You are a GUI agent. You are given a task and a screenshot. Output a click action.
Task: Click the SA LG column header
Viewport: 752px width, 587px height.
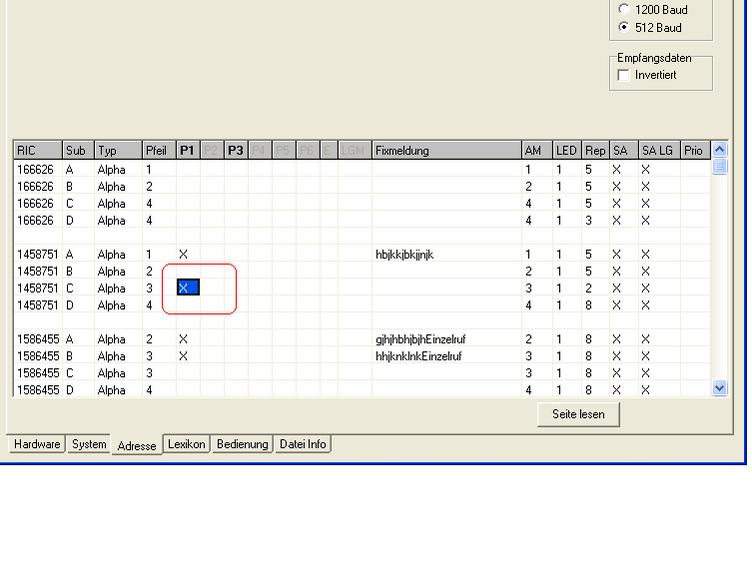(657, 151)
